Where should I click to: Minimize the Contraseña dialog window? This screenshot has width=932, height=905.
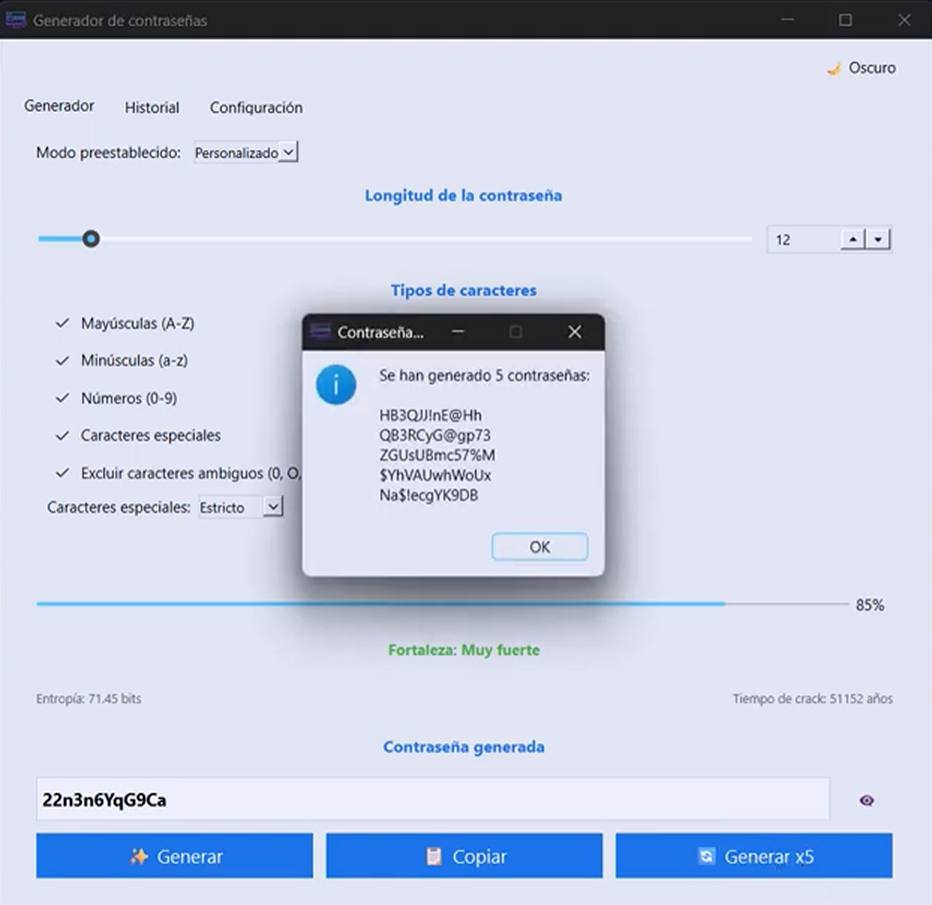[x=457, y=332]
